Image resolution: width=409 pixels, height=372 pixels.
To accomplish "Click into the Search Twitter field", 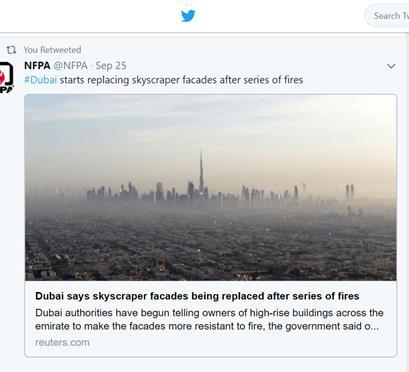I will 388,16.
